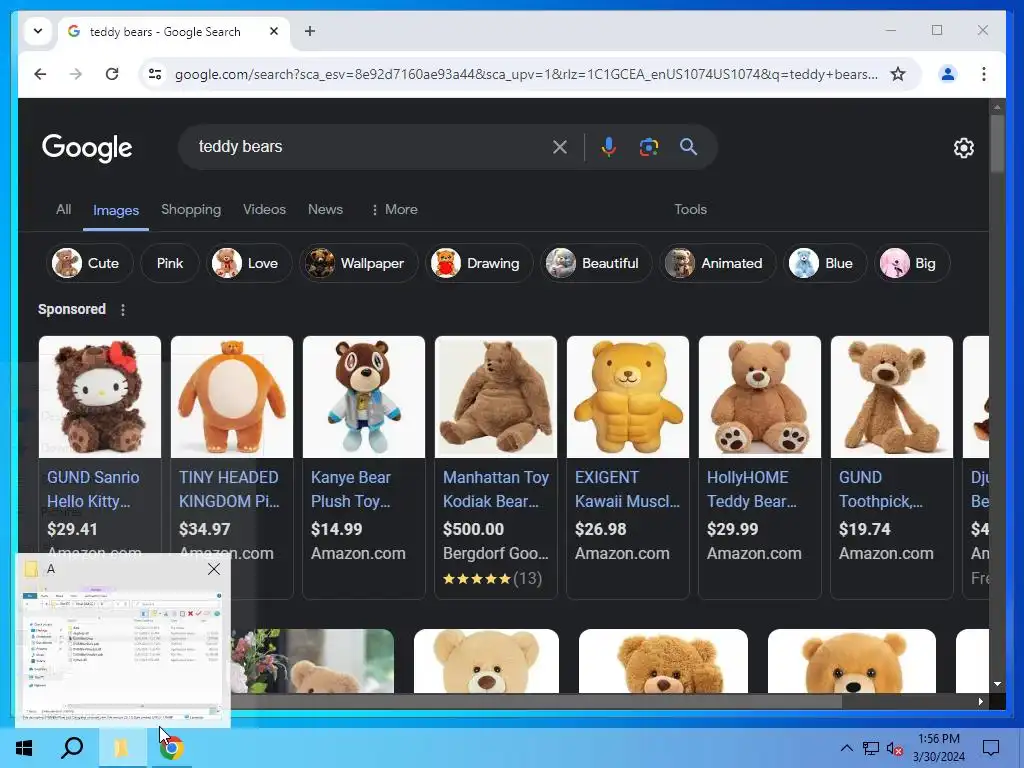1024x768 pixels.
Task: Open the tab search dropdown arrow
Action: click(38, 31)
